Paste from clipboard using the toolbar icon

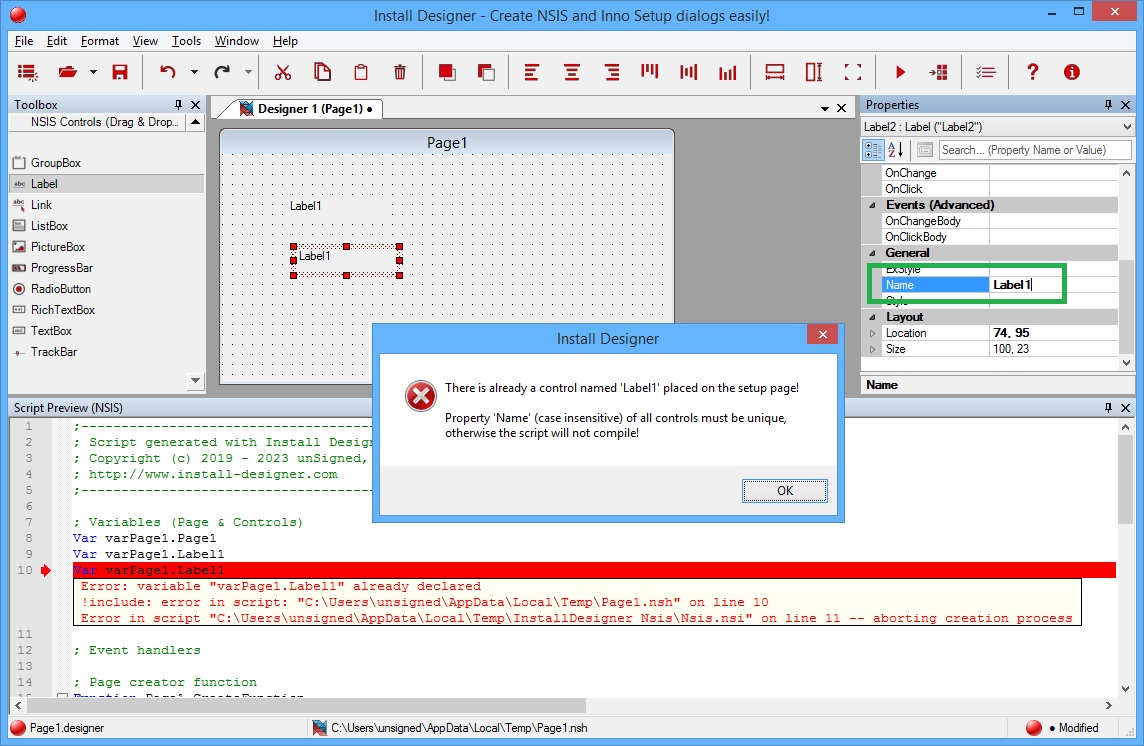pos(360,72)
